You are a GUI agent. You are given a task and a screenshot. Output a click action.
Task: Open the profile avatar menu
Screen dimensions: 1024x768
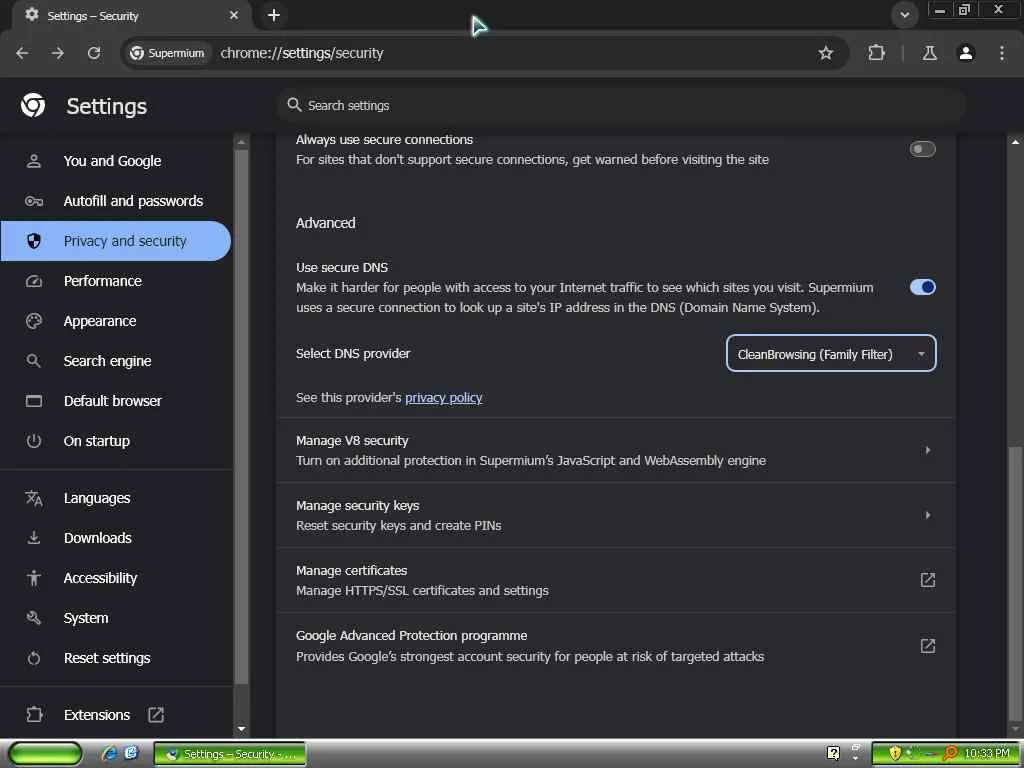click(x=966, y=53)
